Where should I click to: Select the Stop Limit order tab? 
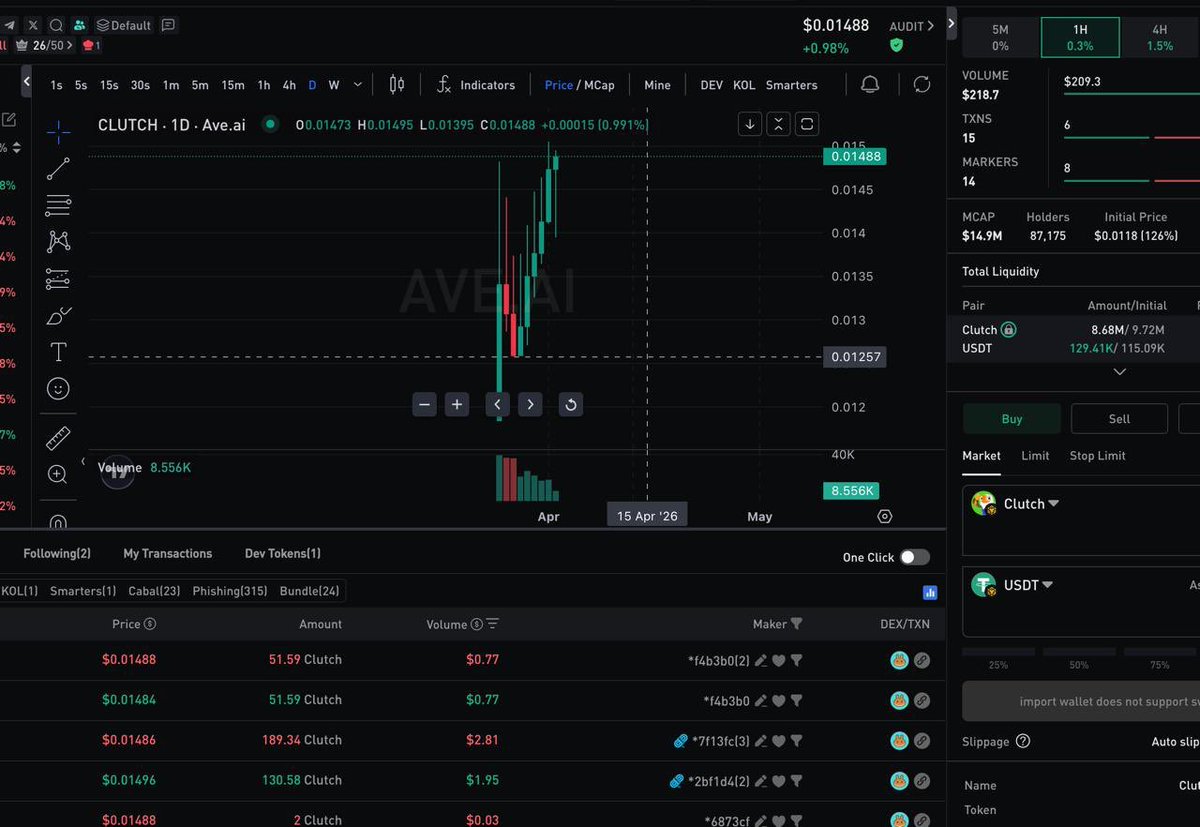pos(1097,455)
